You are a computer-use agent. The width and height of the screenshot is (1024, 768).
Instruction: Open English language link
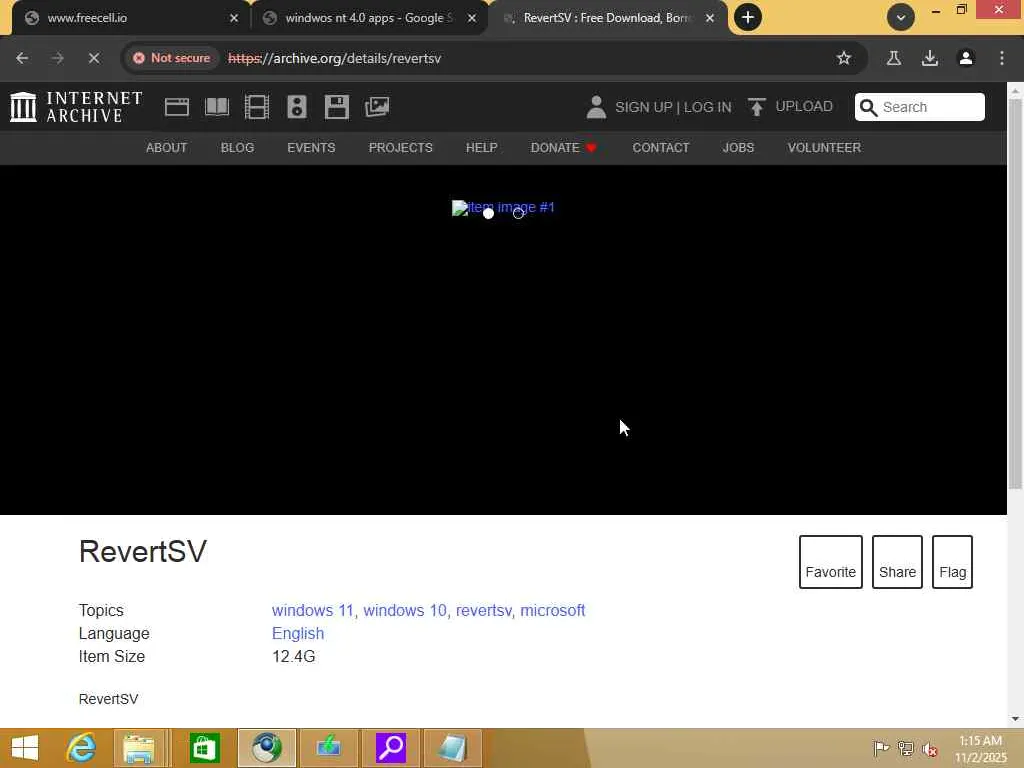(x=298, y=633)
